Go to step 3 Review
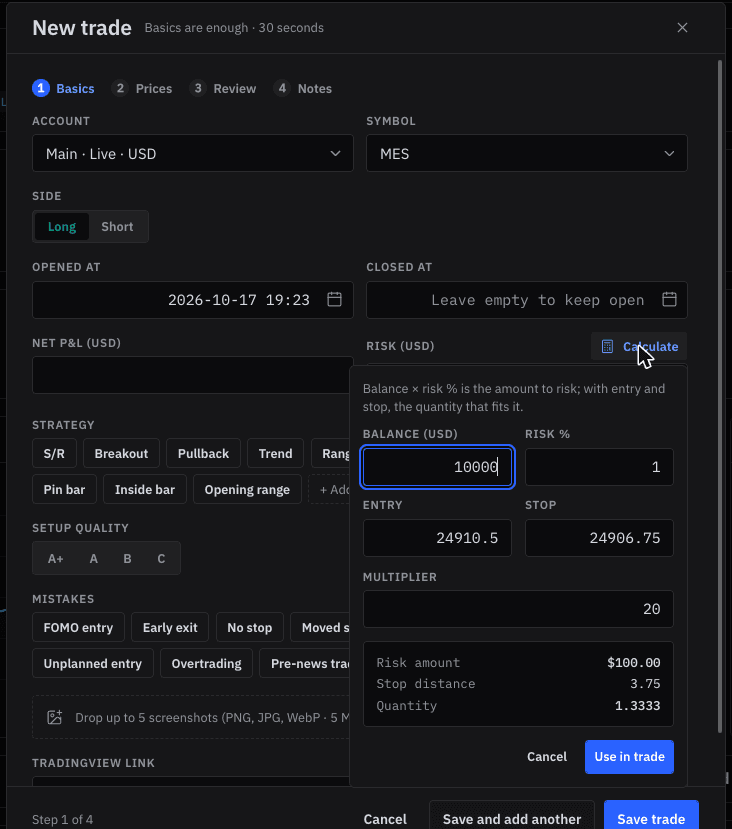This screenshot has width=732, height=829. [x=223, y=88]
